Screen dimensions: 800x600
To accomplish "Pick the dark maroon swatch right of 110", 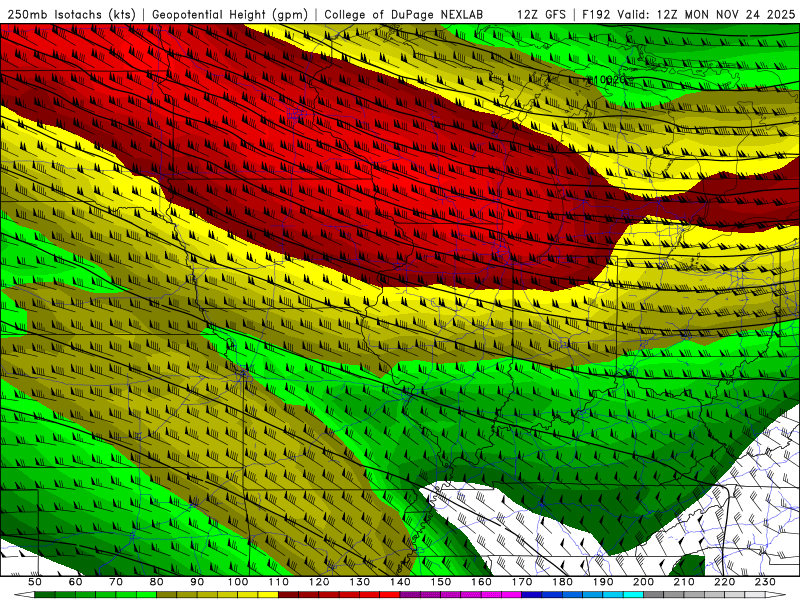I will point(288,595).
